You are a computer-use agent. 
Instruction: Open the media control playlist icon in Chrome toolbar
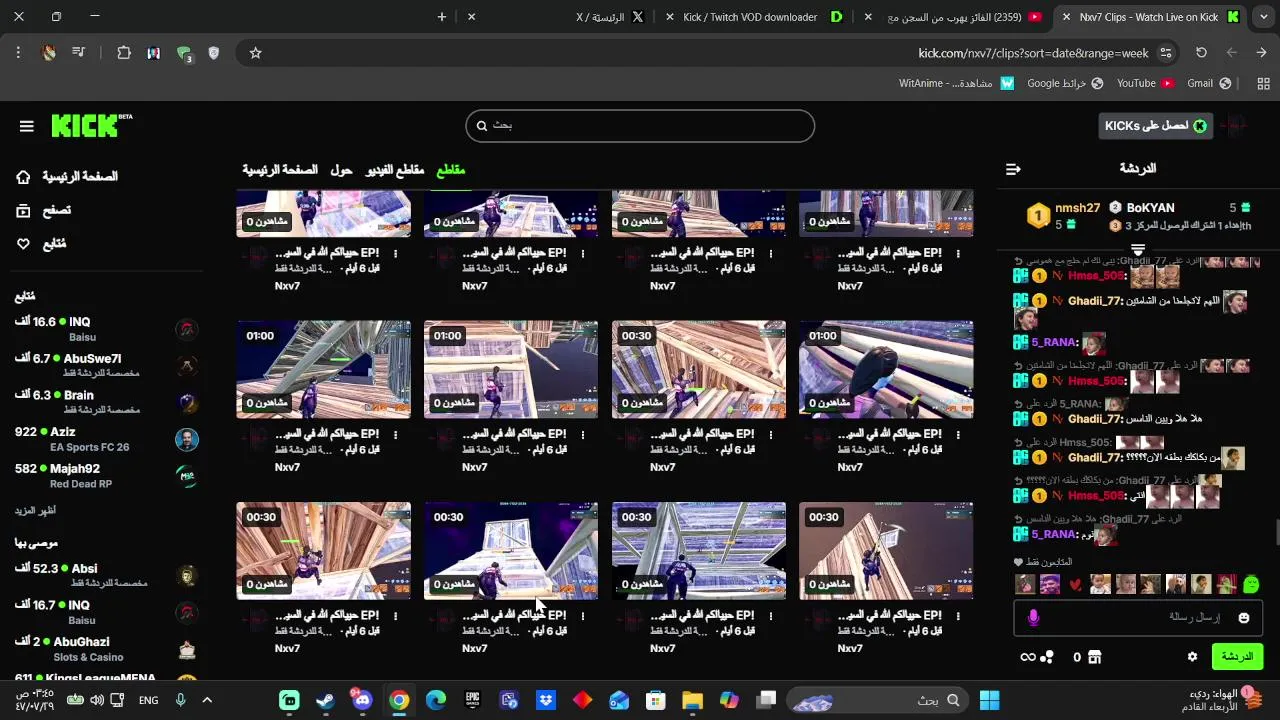(x=78, y=53)
